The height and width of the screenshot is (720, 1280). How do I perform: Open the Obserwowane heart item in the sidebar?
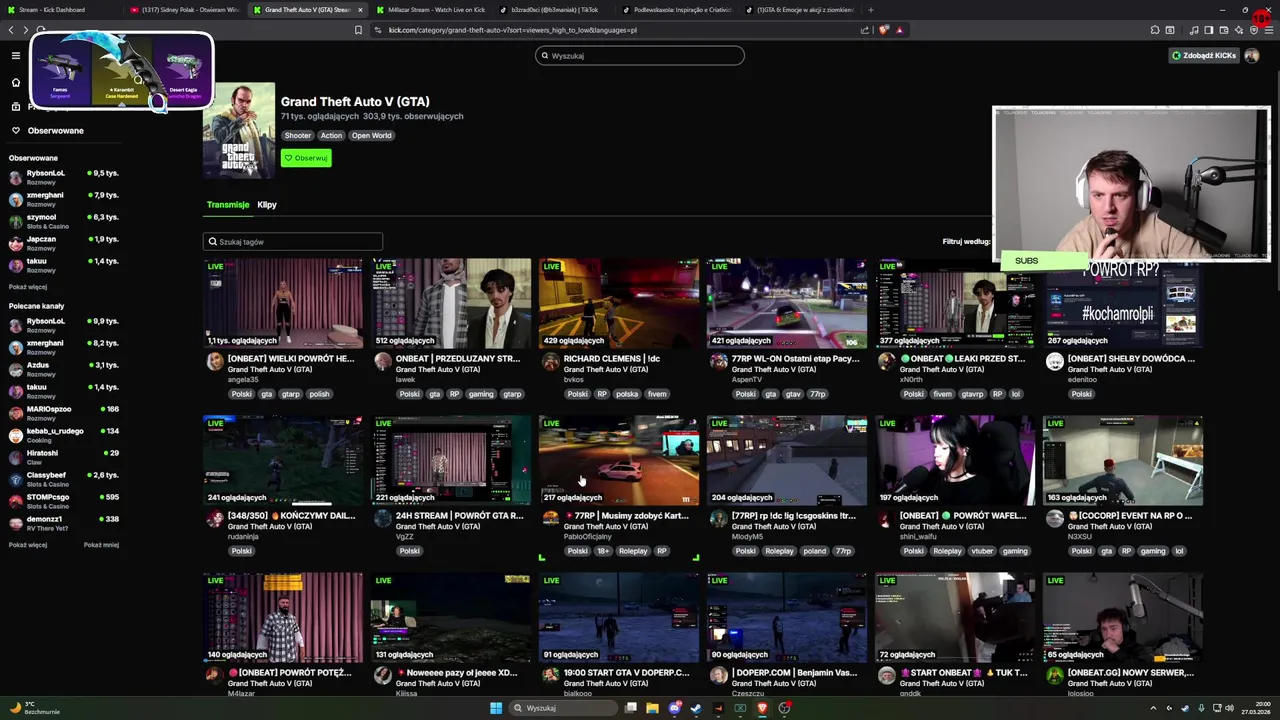pyautogui.click(x=47, y=131)
